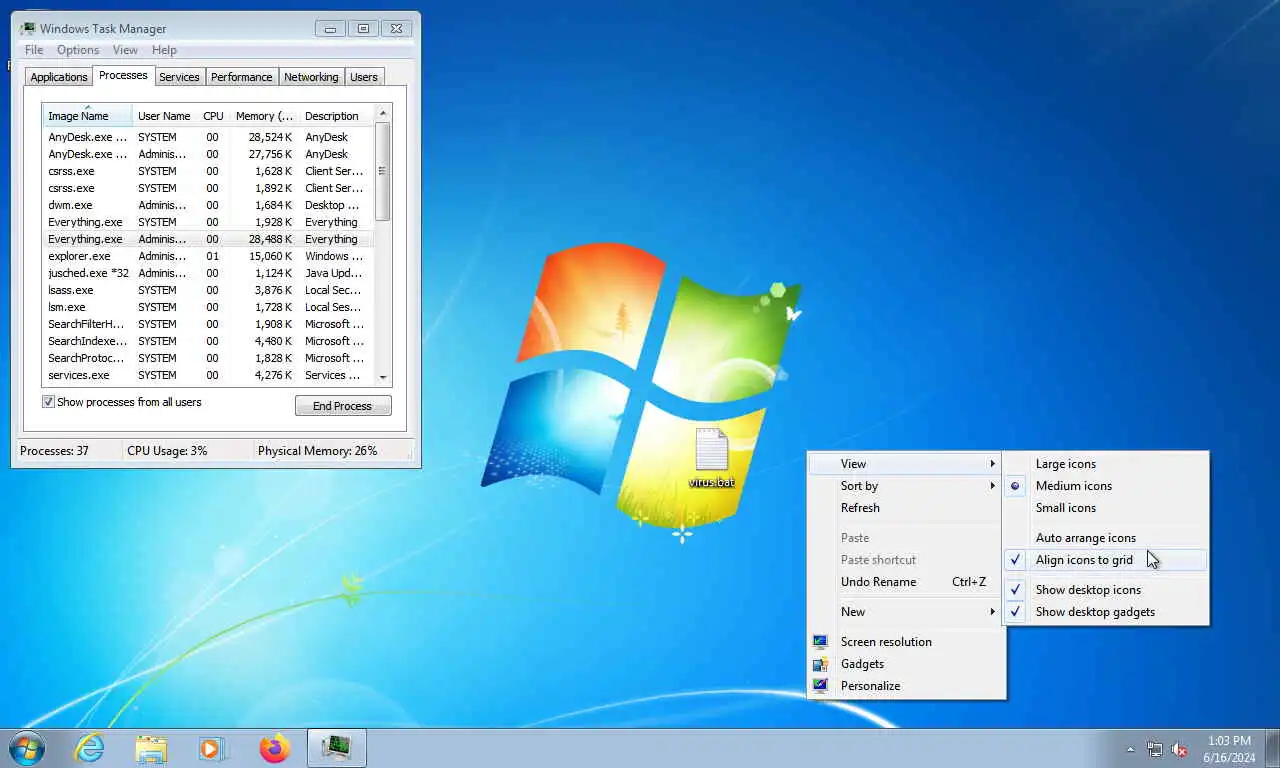
Task: Select Everything.exe row using 28,488 K
Action: (208, 239)
